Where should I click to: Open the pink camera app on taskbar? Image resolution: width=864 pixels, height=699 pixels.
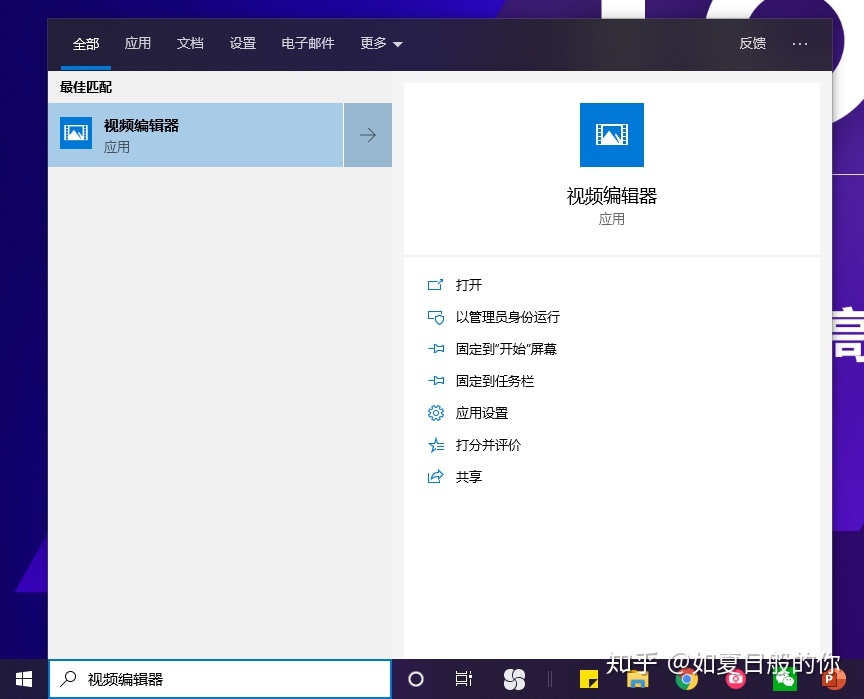click(x=735, y=680)
